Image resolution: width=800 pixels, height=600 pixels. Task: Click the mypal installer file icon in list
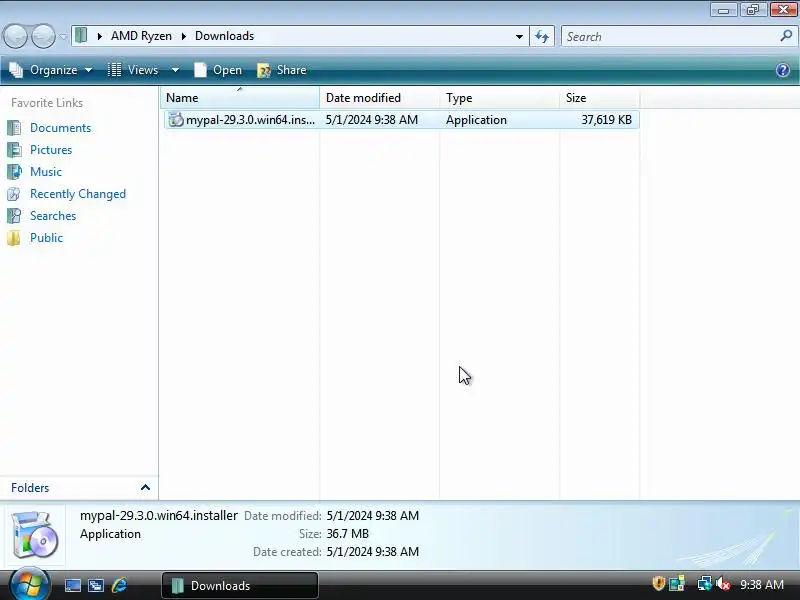click(x=176, y=120)
